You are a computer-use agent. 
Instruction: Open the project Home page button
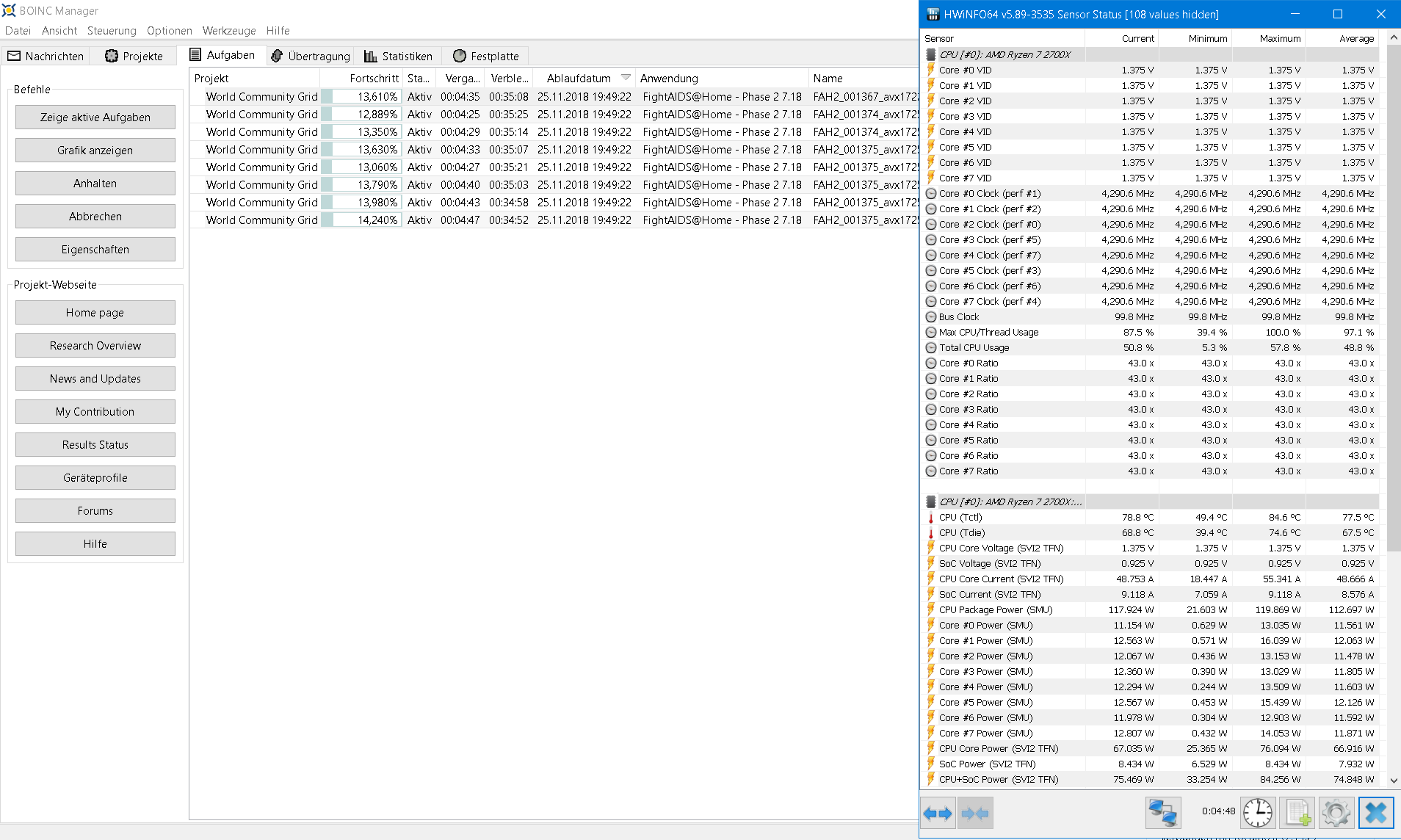pyautogui.click(x=95, y=313)
